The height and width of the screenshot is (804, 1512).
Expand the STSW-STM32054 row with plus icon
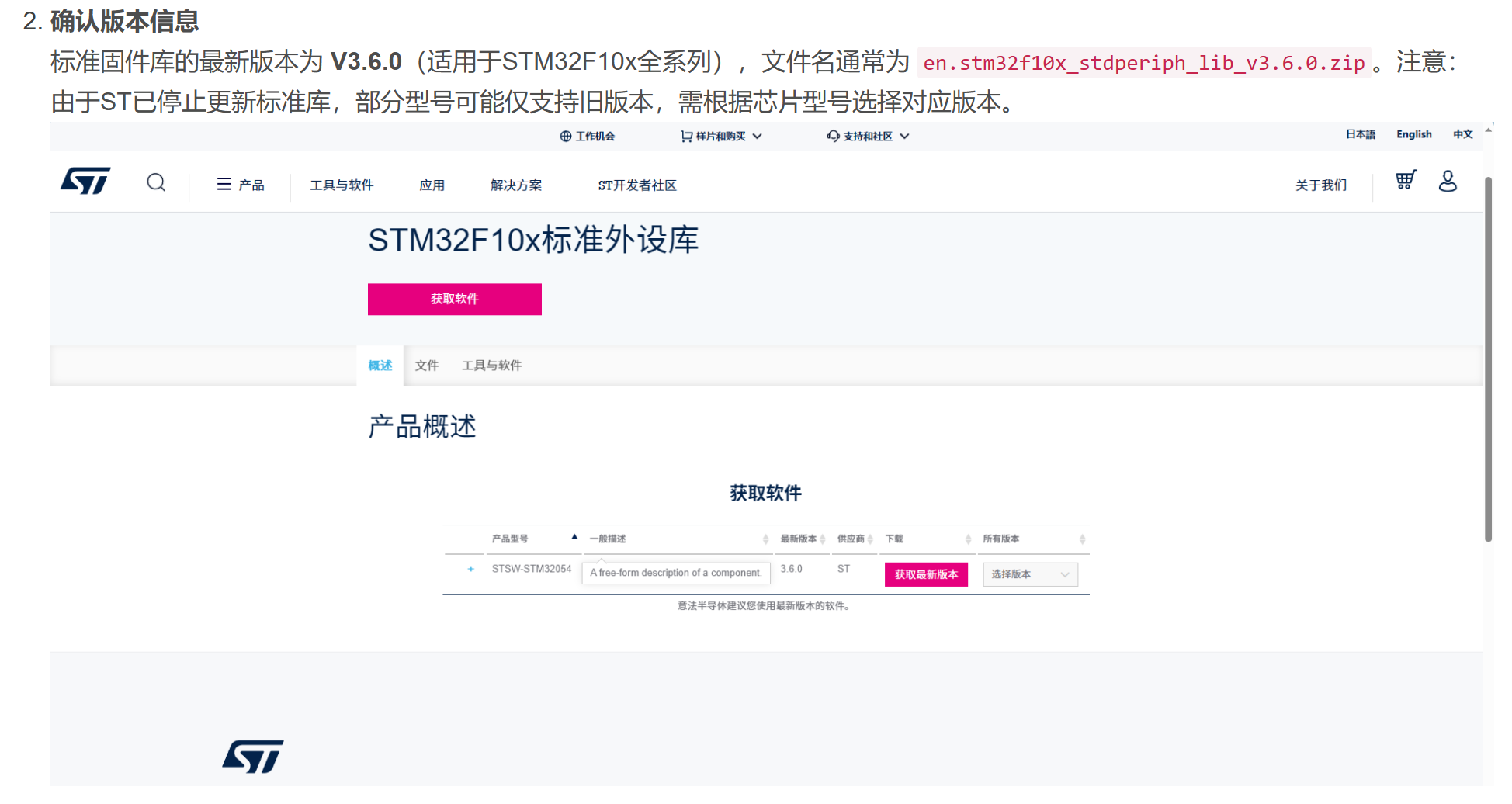coord(470,569)
